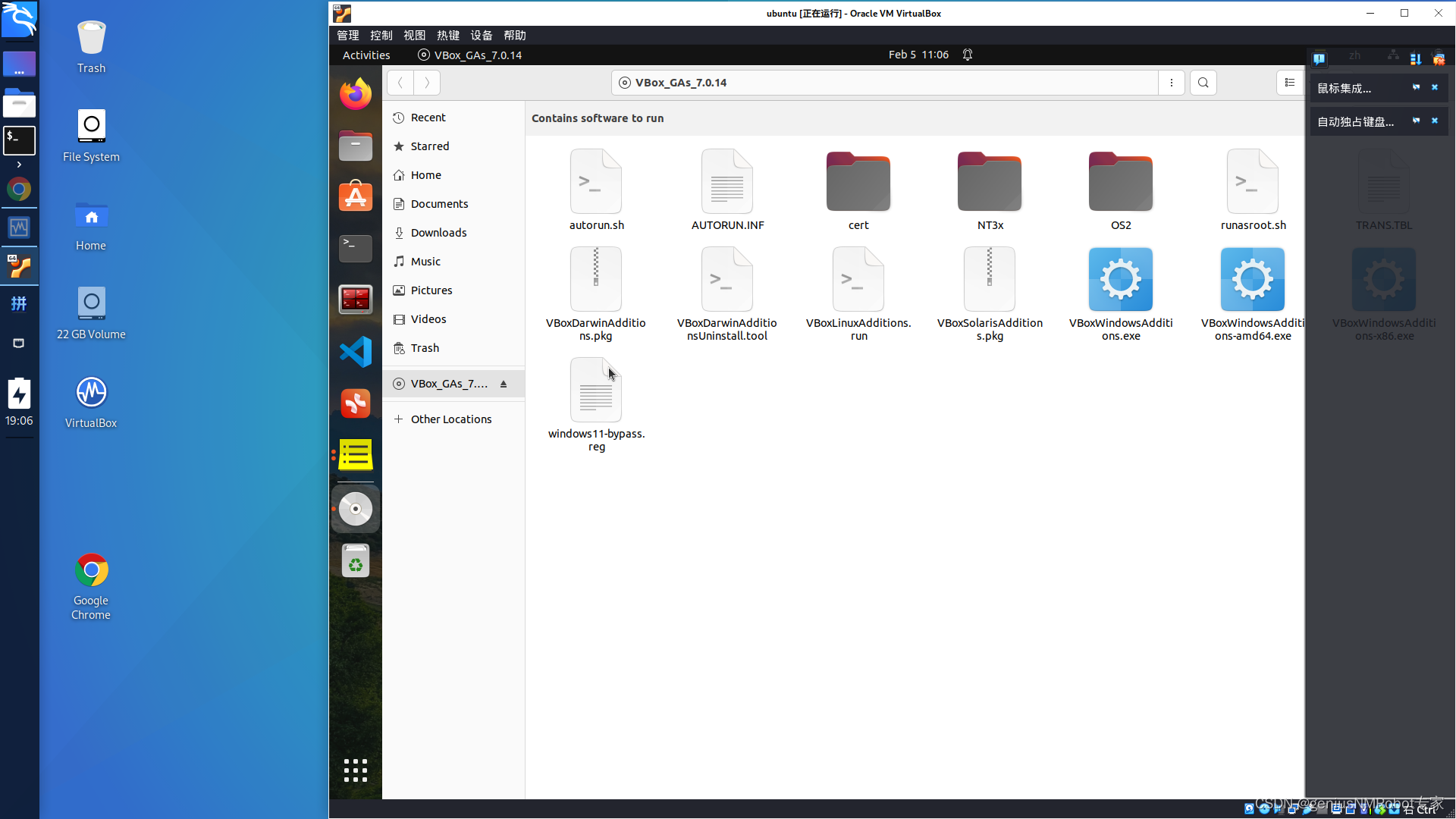
Task: Toggle list view in file manager
Action: [1289, 83]
